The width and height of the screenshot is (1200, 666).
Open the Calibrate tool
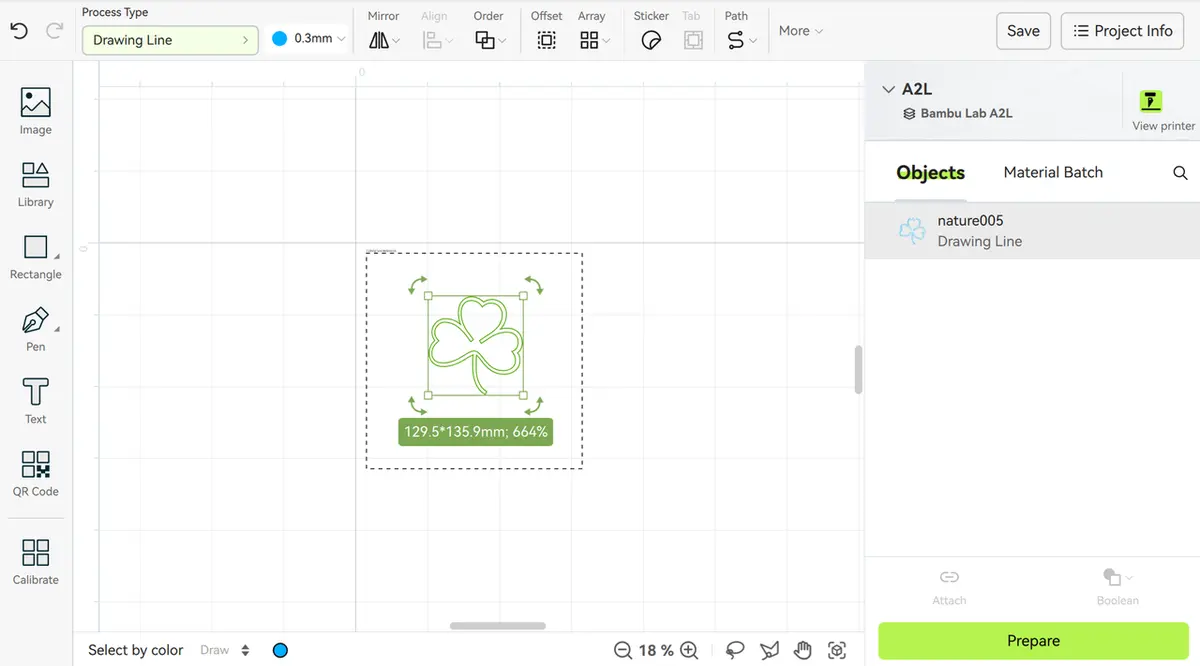(x=35, y=561)
